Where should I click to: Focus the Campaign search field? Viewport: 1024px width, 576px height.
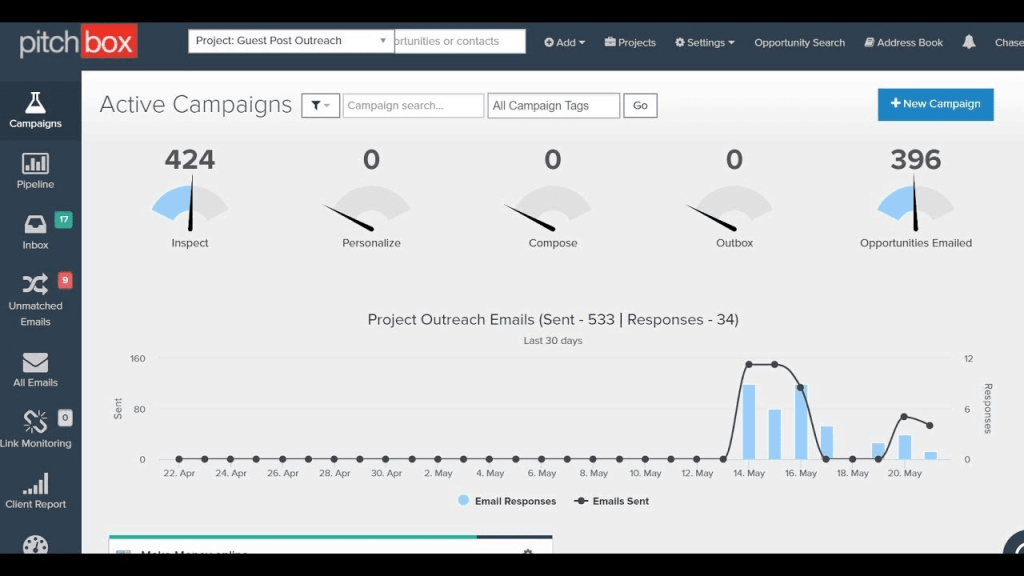pyautogui.click(x=412, y=105)
